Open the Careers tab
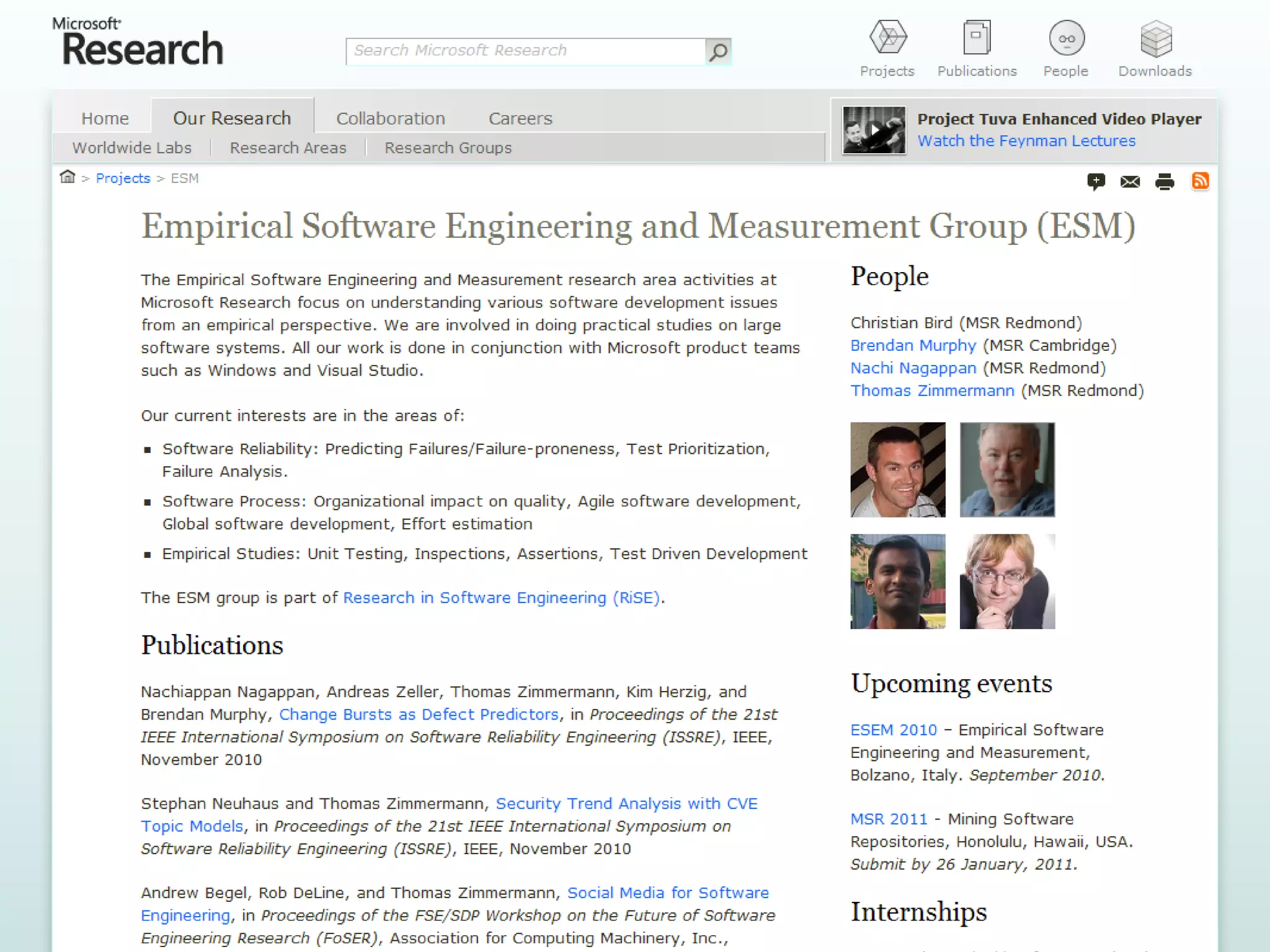This screenshot has height=952, width=1270. [x=520, y=118]
